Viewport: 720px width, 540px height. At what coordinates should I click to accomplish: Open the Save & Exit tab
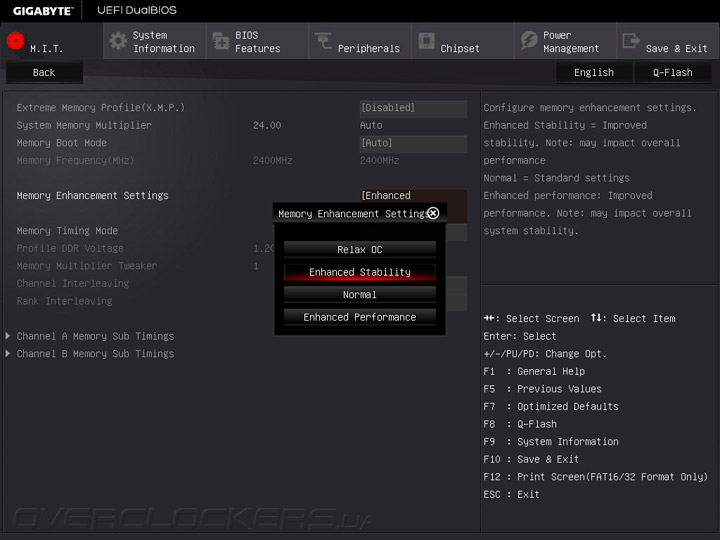pos(668,41)
